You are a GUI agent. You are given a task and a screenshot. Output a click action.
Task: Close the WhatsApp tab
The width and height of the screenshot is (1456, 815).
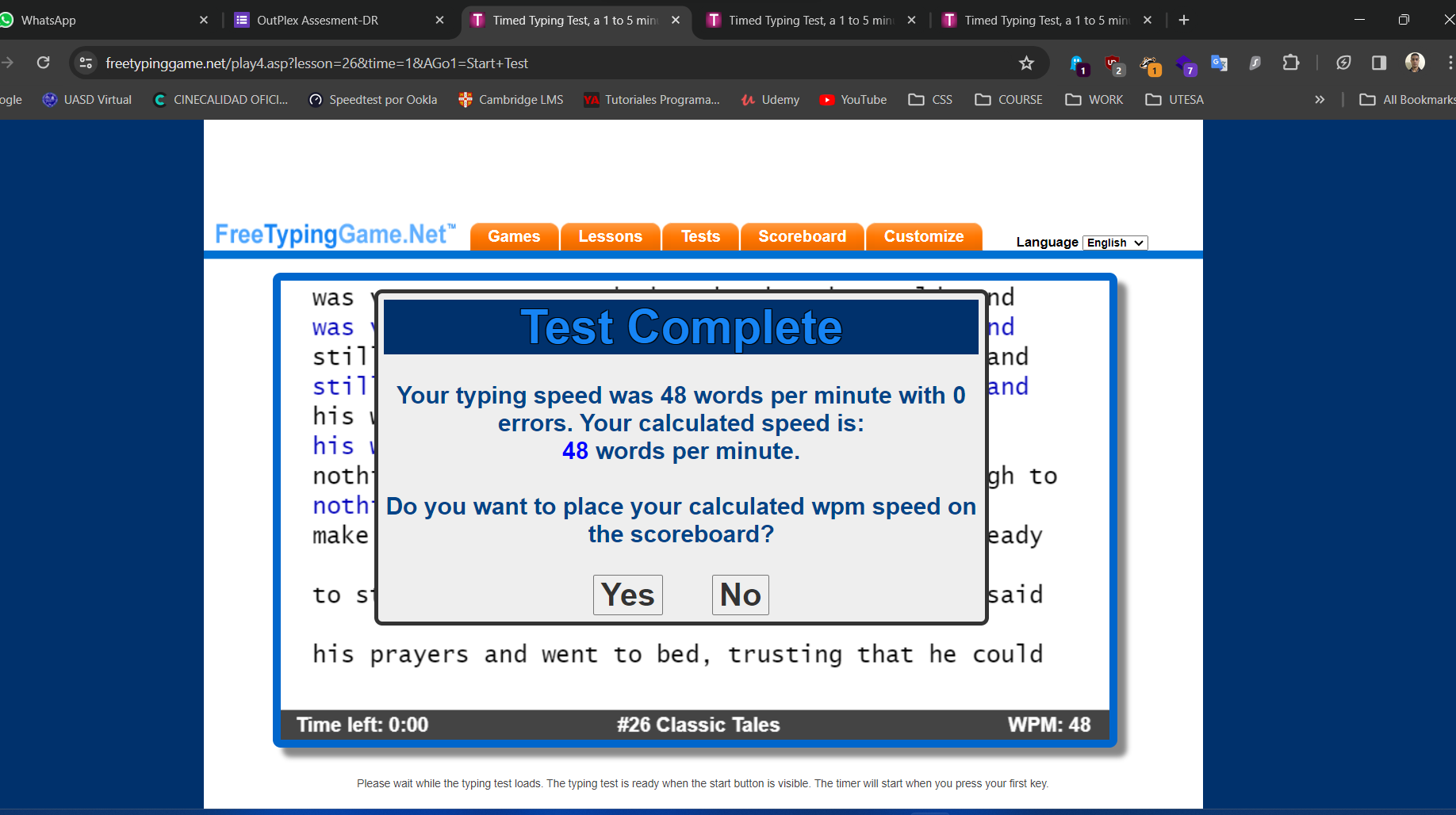tap(204, 20)
